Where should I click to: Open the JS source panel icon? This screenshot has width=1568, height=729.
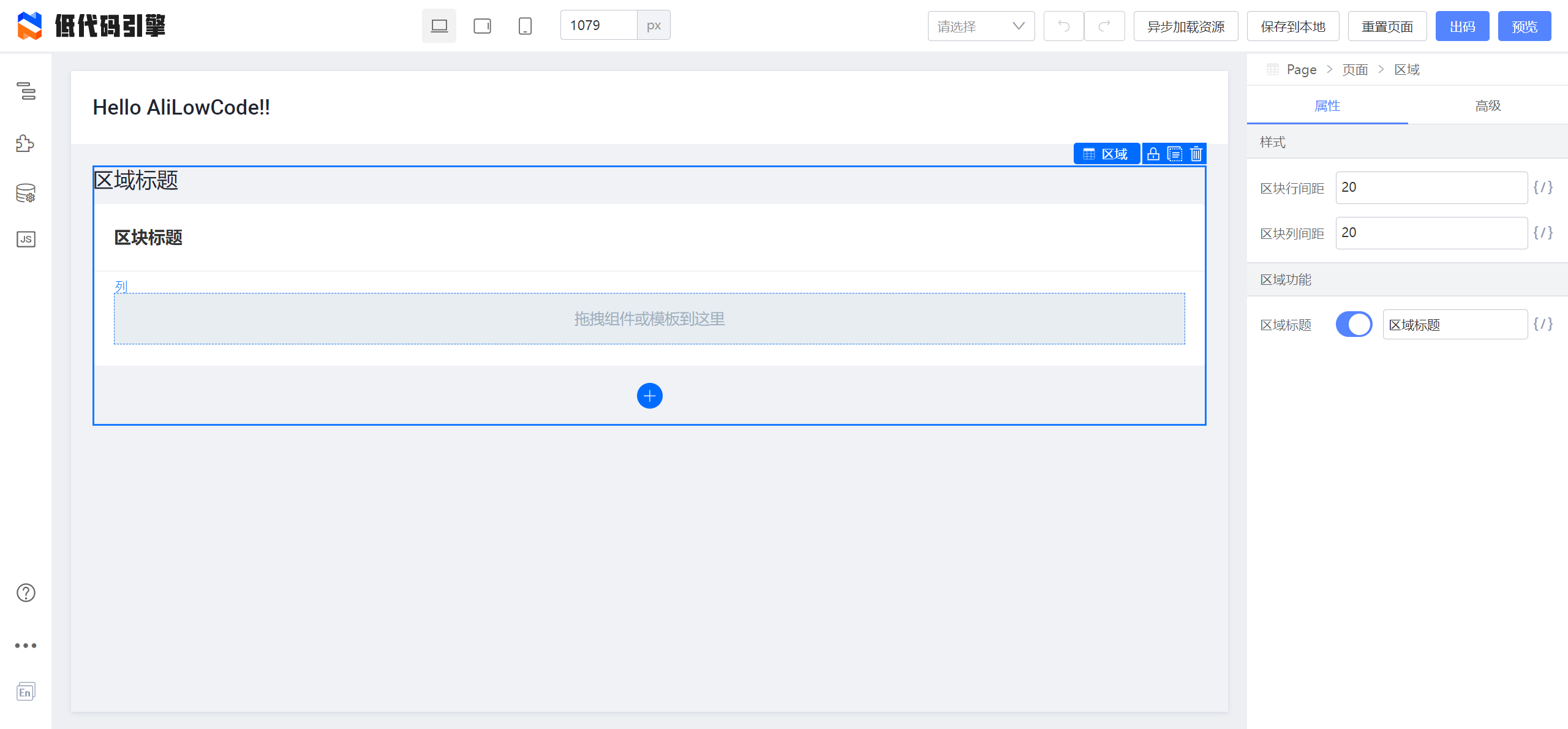coord(26,239)
